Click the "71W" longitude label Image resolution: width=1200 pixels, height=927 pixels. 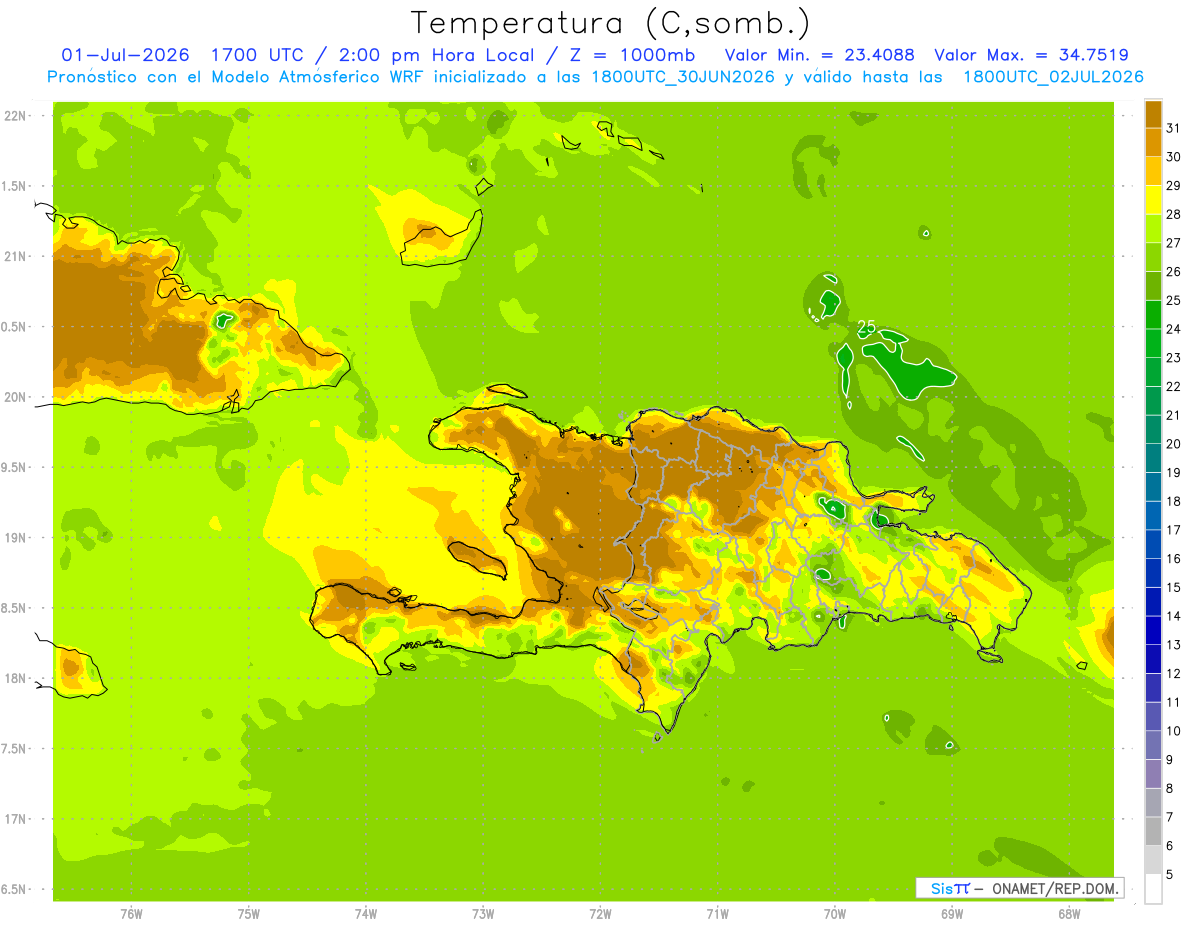pos(717,914)
